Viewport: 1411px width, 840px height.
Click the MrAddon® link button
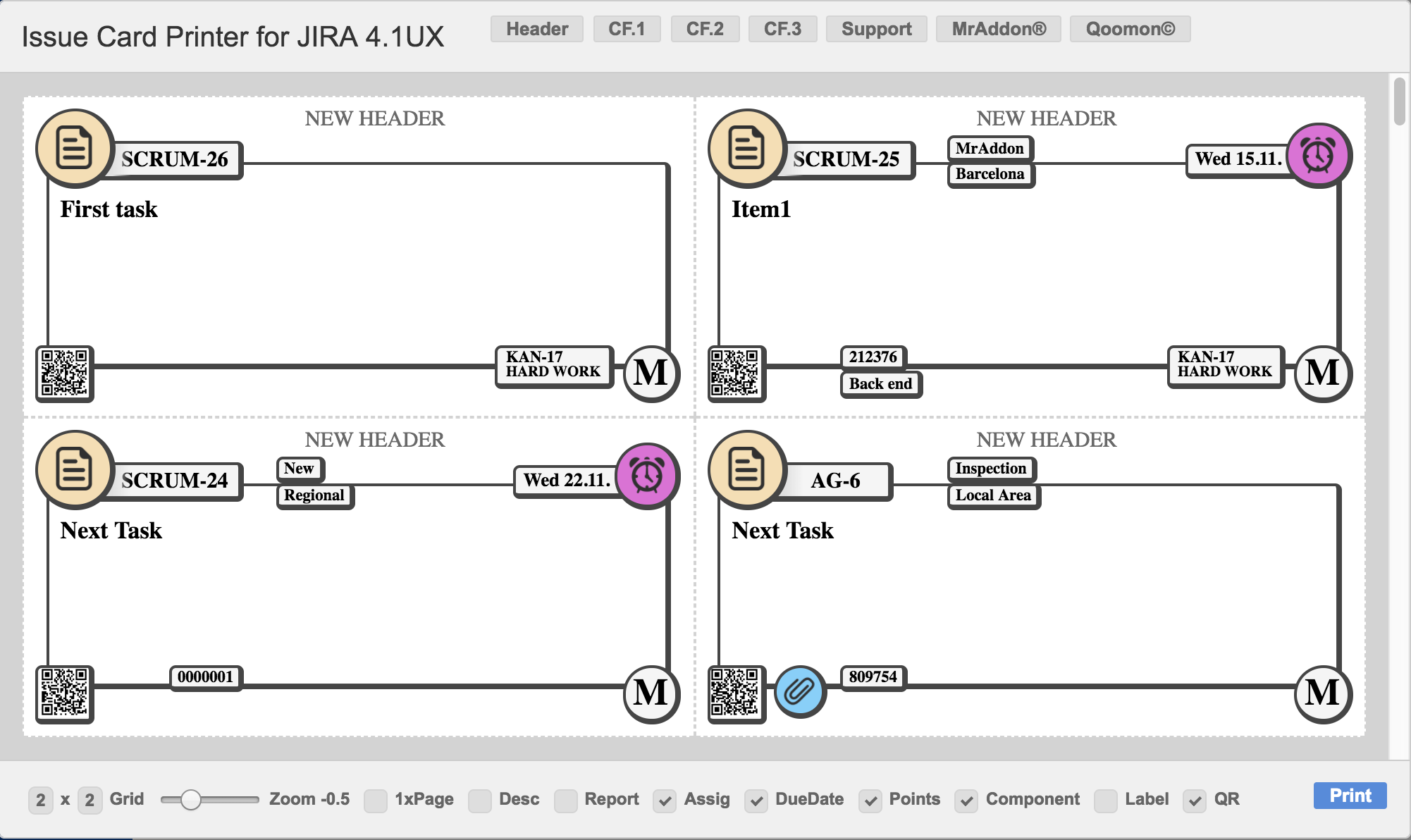point(999,29)
